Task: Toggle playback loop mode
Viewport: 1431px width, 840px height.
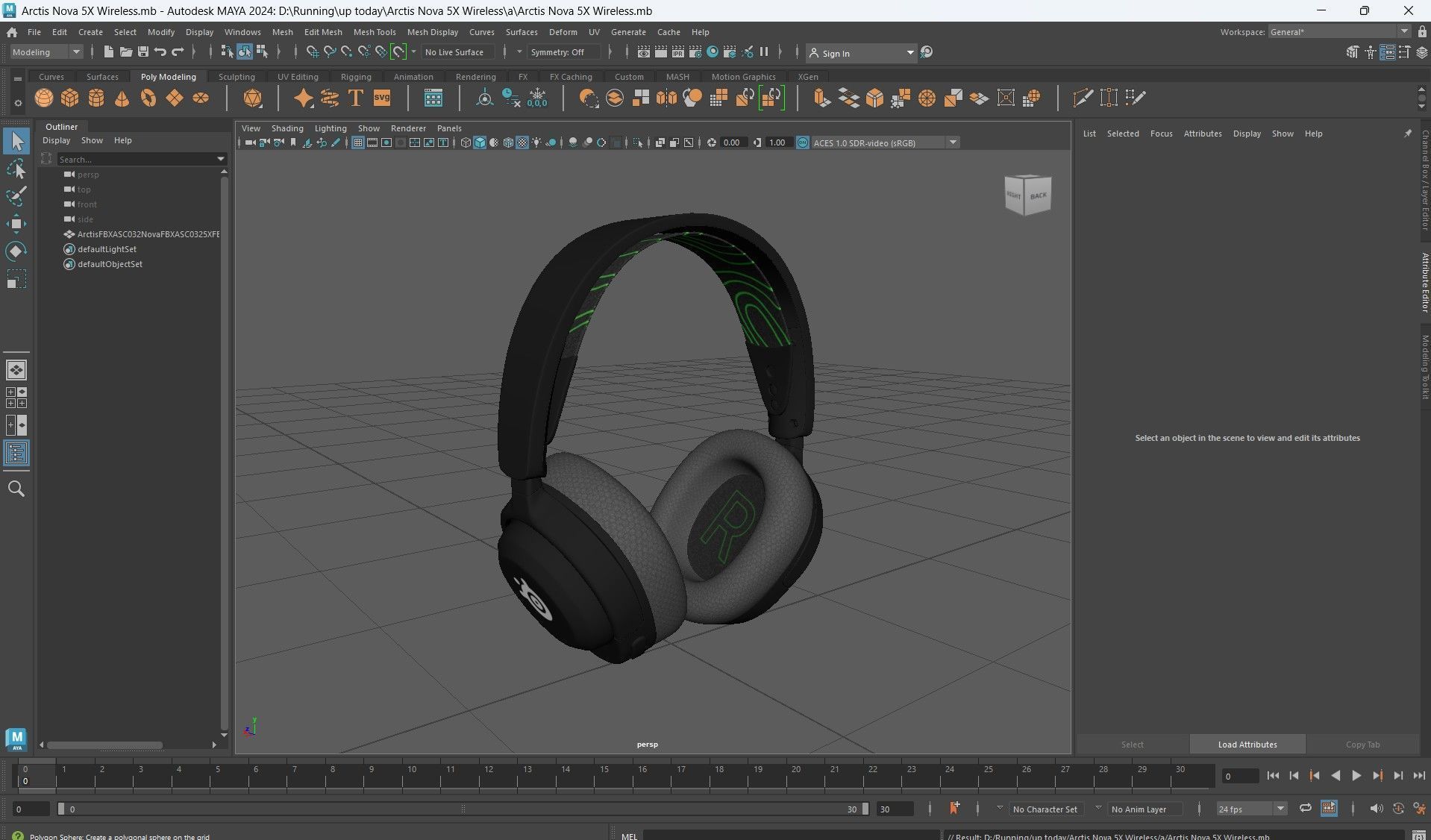Action: pyautogui.click(x=1305, y=809)
